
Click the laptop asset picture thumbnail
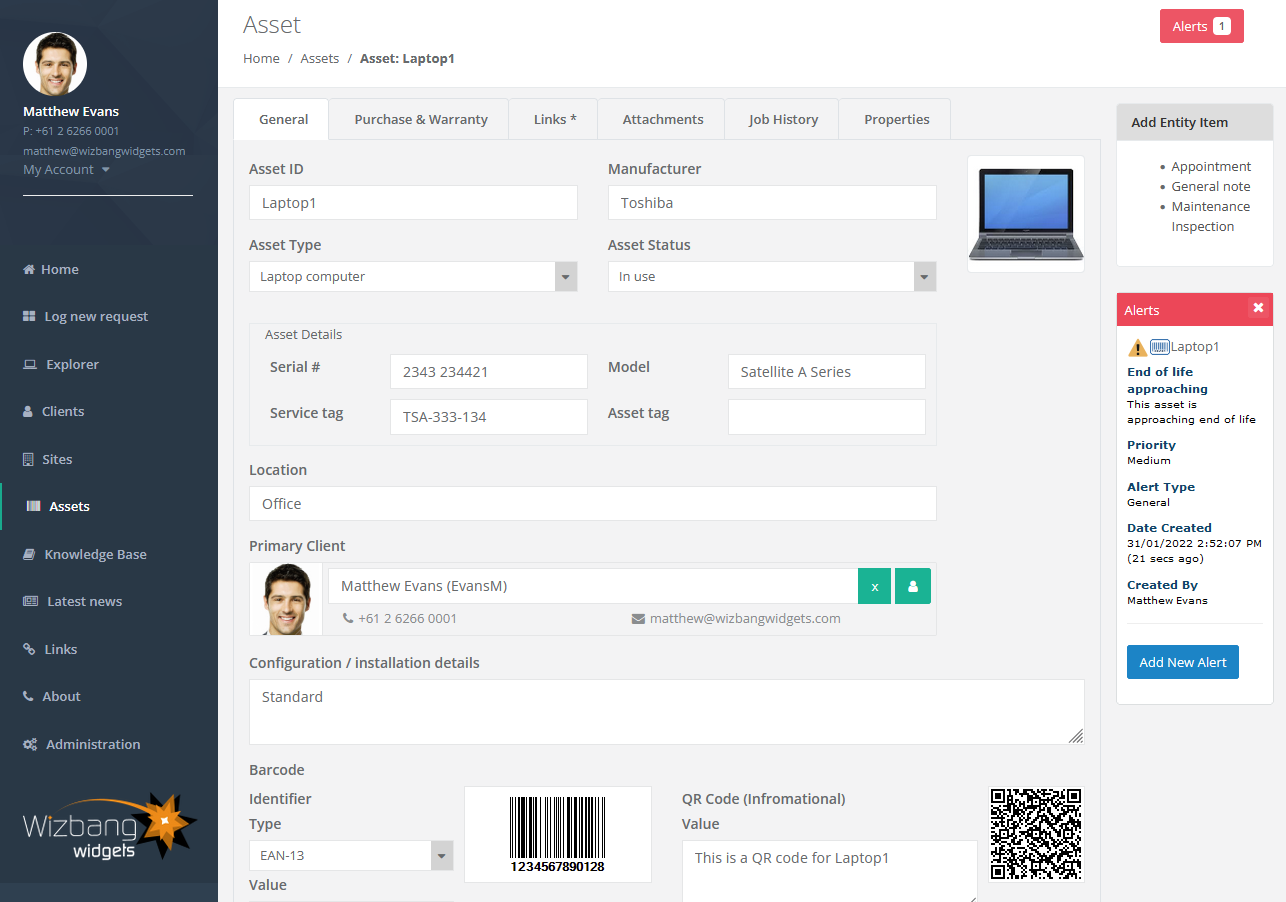(1026, 214)
